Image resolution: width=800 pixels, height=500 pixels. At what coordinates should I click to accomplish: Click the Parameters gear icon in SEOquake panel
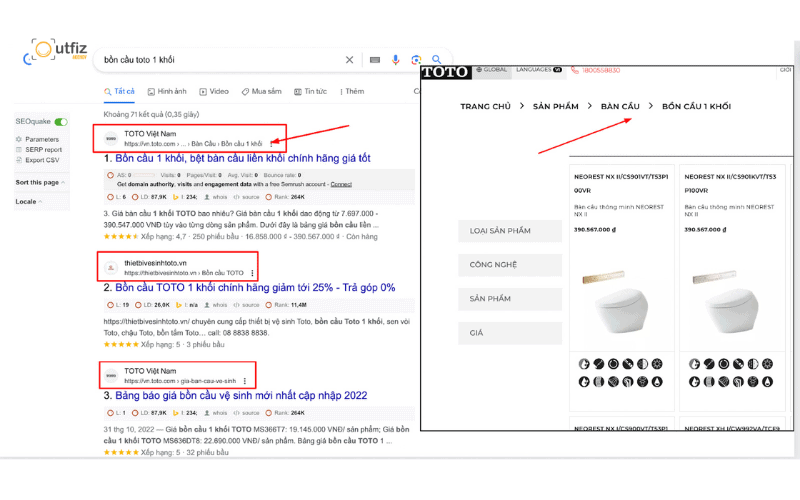(x=19, y=139)
